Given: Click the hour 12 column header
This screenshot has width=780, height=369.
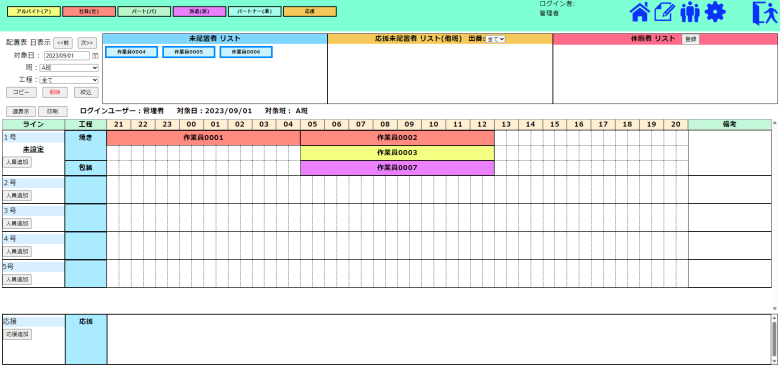Looking at the screenshot, I should 482,124.
